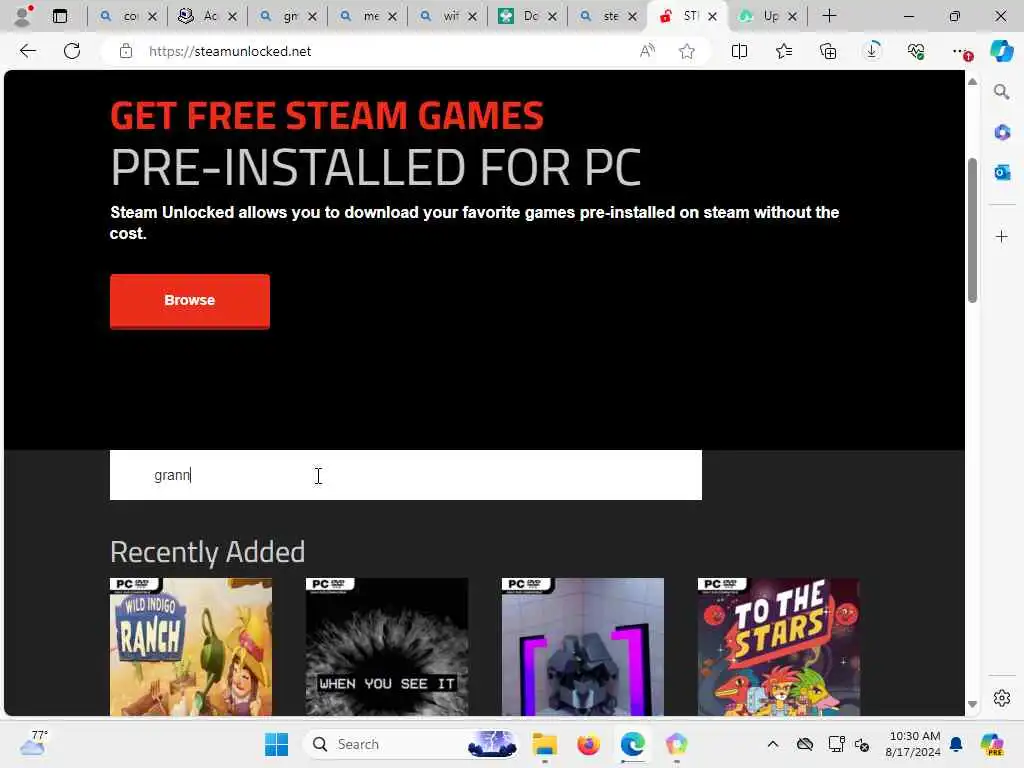This screenshot has height=768, width=1024.
Task: Open the When You See It game thumbnail
Action: pos(387,647)
